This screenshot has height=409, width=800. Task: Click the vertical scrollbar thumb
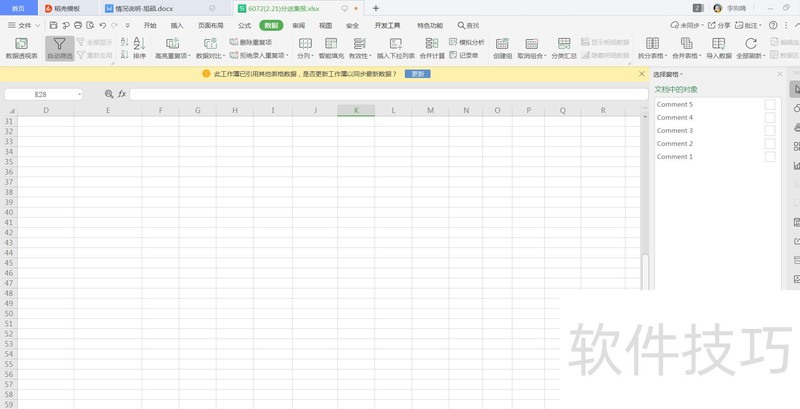coord(645,272)
